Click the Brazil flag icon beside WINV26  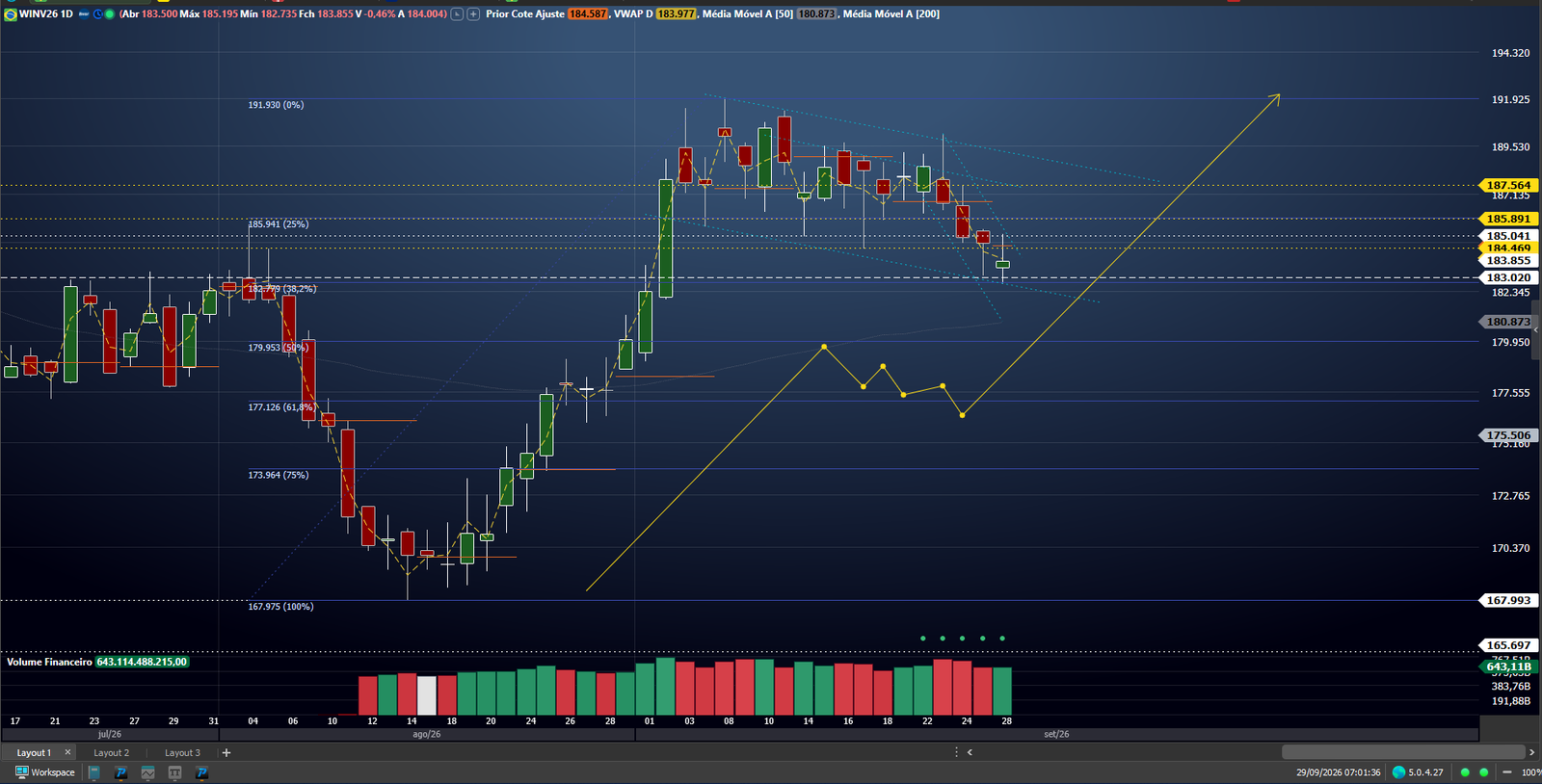point(11,14)
